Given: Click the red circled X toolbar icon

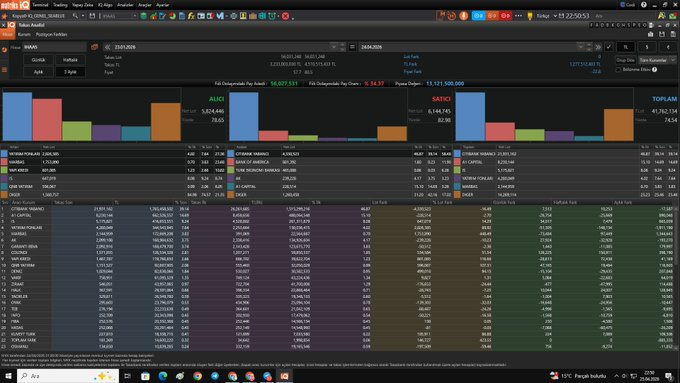Looking at the screenshot, I should tap(285, 16).
